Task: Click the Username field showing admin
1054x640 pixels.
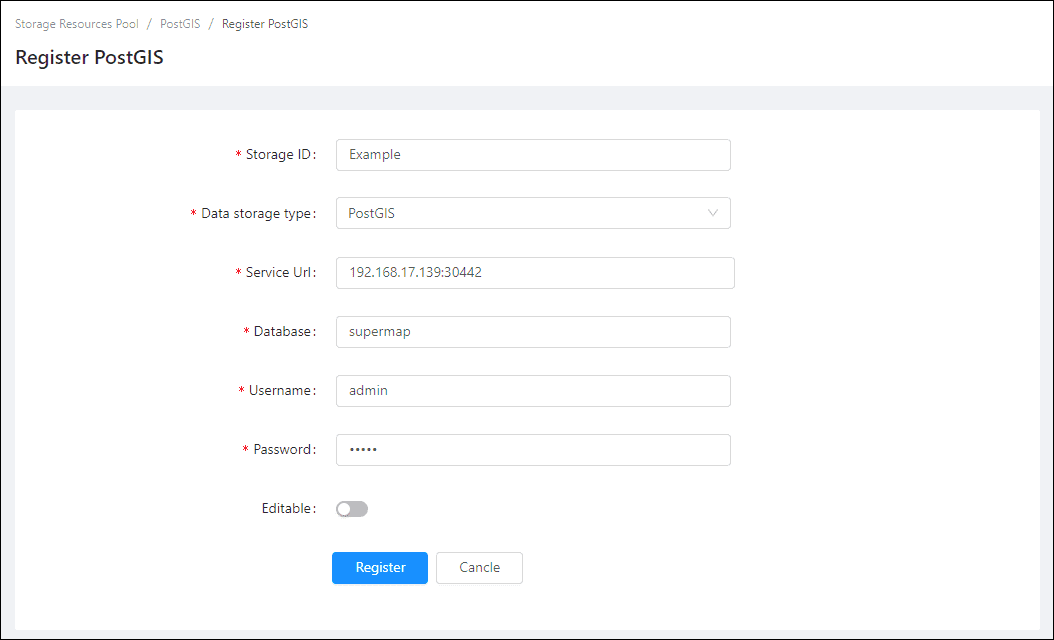Action: (533, 391)
